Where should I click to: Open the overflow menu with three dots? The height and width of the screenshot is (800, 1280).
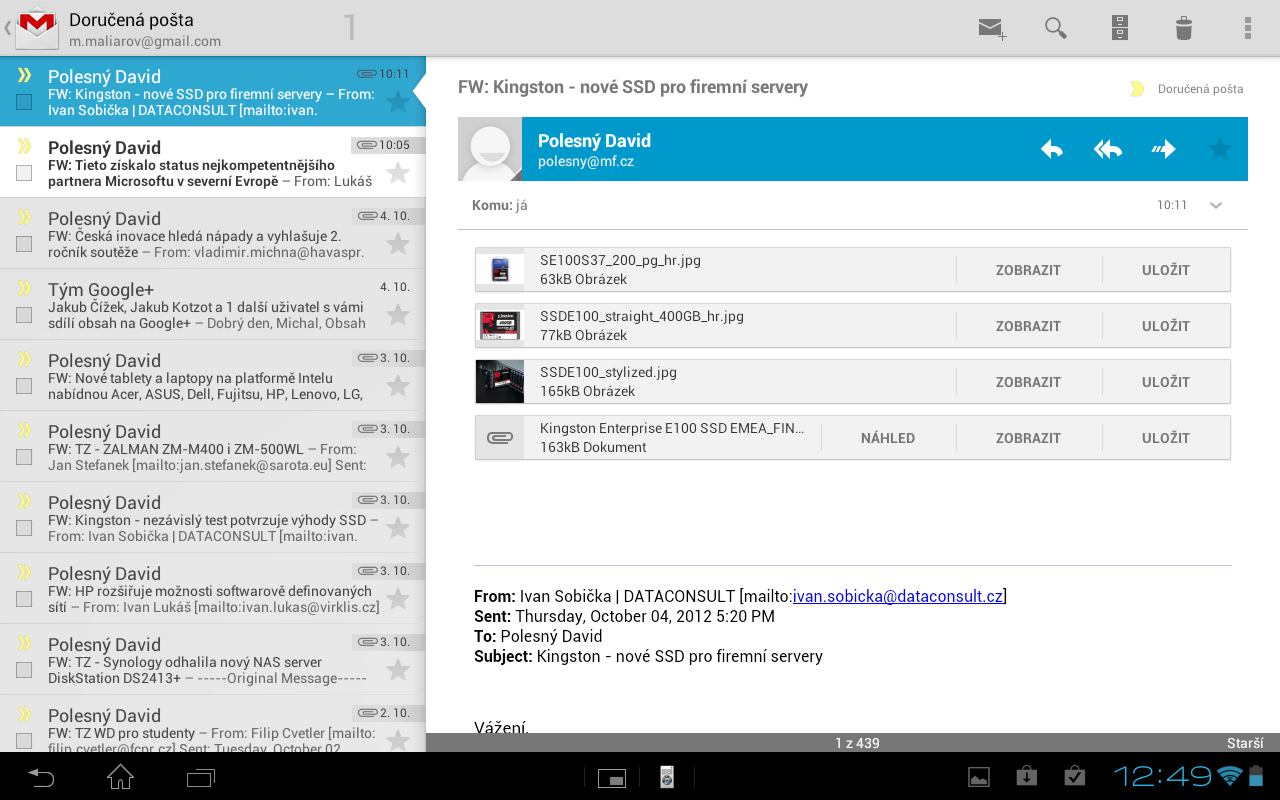(1247, 28)
